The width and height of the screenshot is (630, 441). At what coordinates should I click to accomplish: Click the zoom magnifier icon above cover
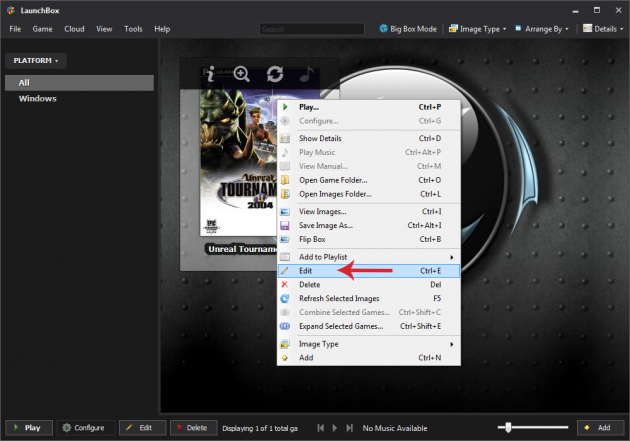tap(241, 73)
